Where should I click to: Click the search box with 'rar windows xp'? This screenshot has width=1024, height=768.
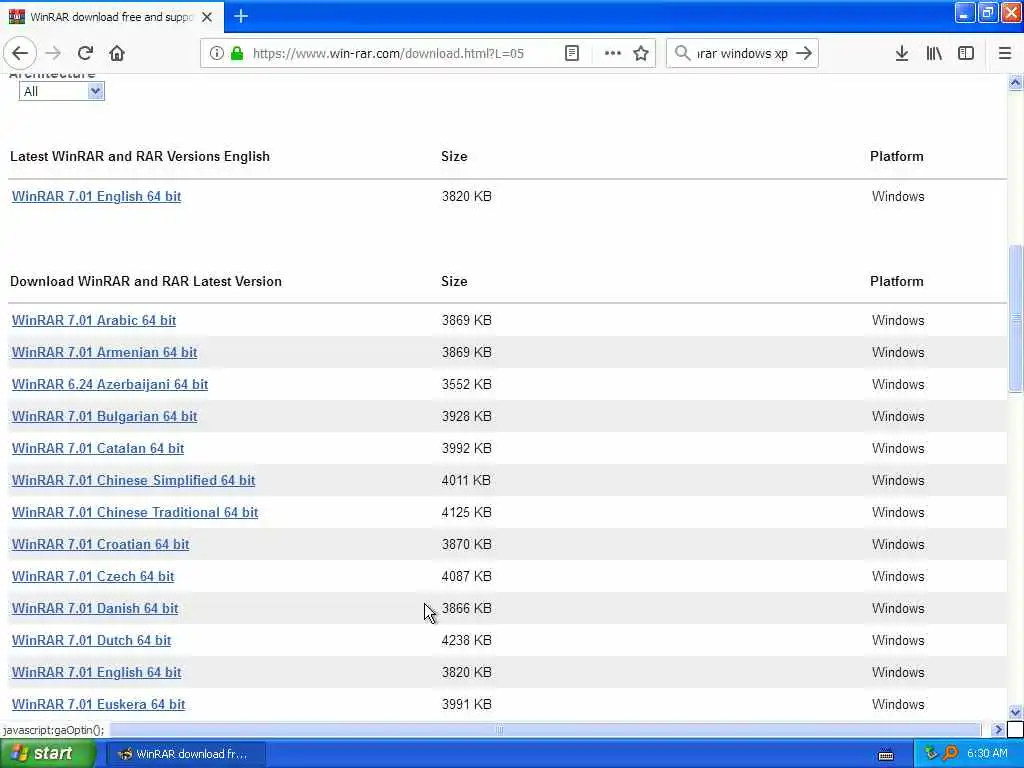point(743,54)
